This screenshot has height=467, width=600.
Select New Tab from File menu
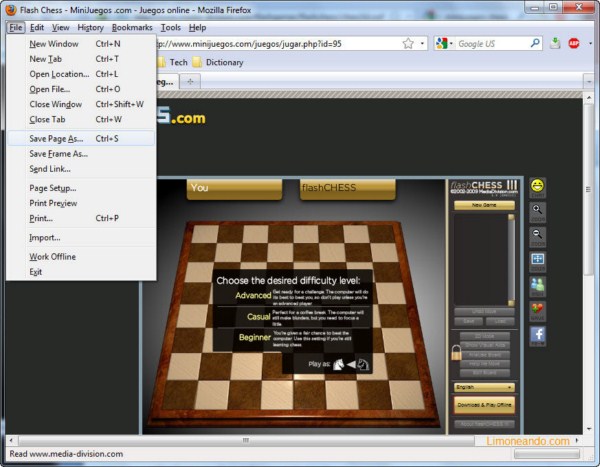[x=81, y=59]
